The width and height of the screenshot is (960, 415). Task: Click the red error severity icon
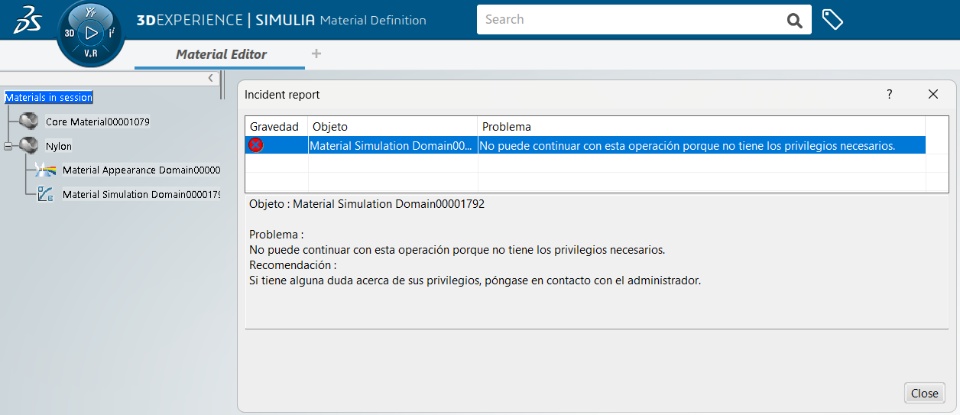[x=255, y=145]
